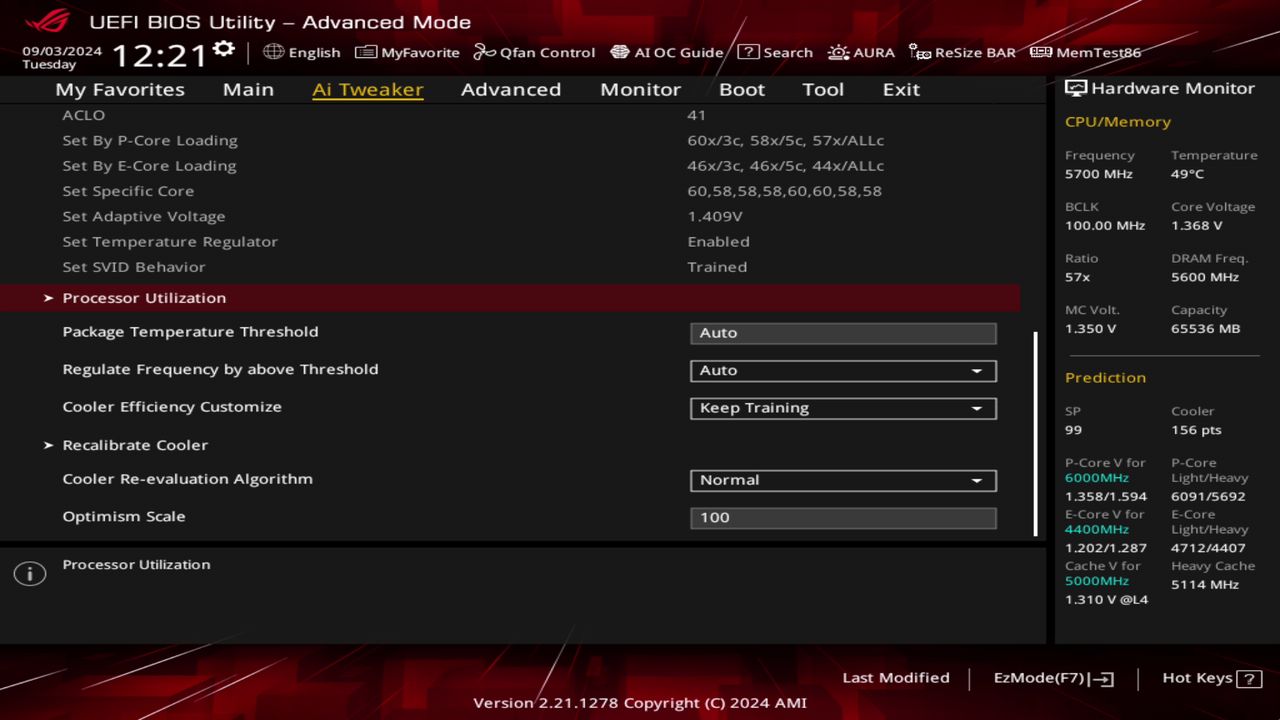
Task: Click the 49°C temperature reading
Action: [x=1188, y=174]
